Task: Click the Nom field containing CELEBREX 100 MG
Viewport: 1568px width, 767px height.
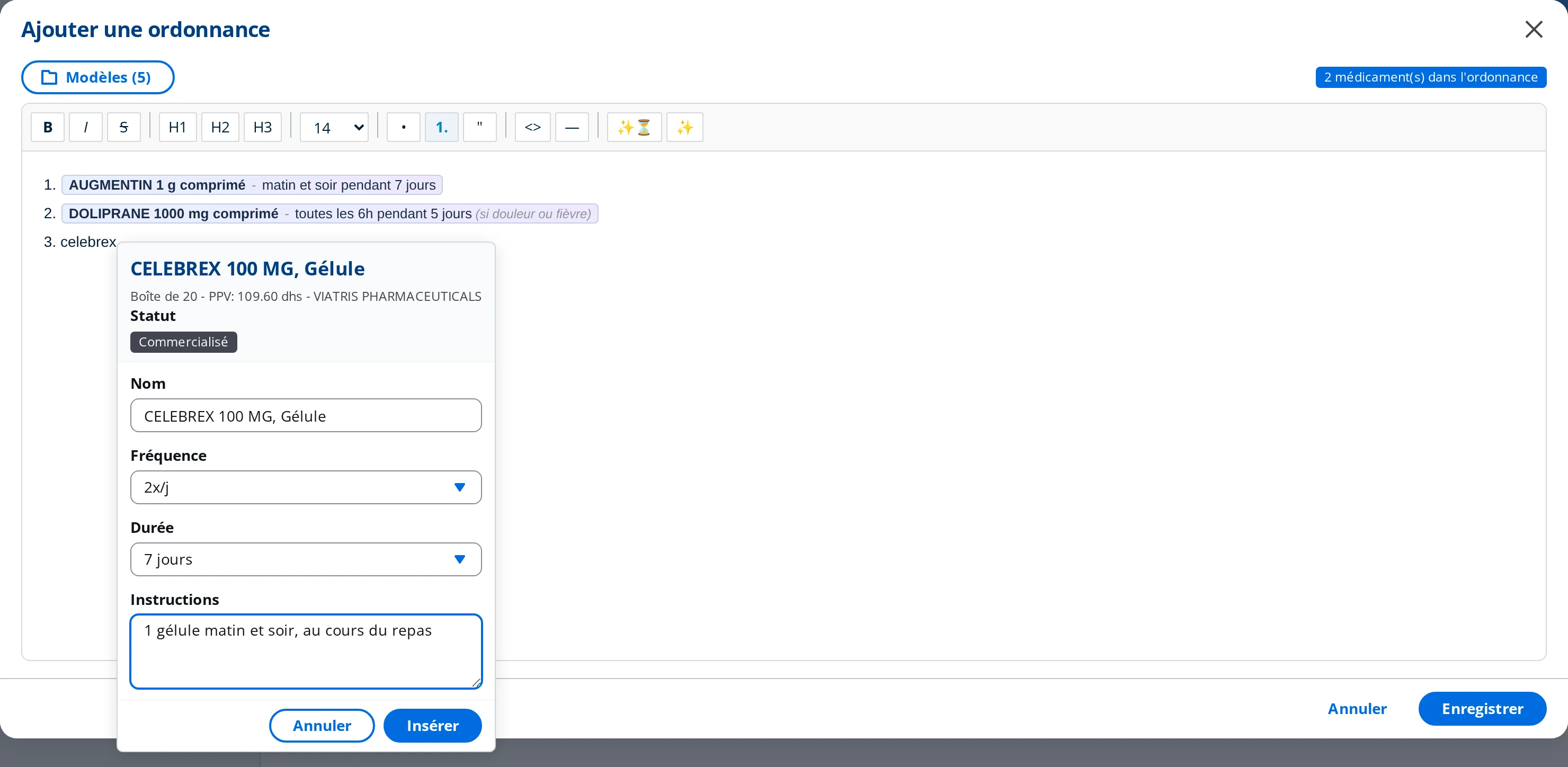Action: (x=306, y=416)
